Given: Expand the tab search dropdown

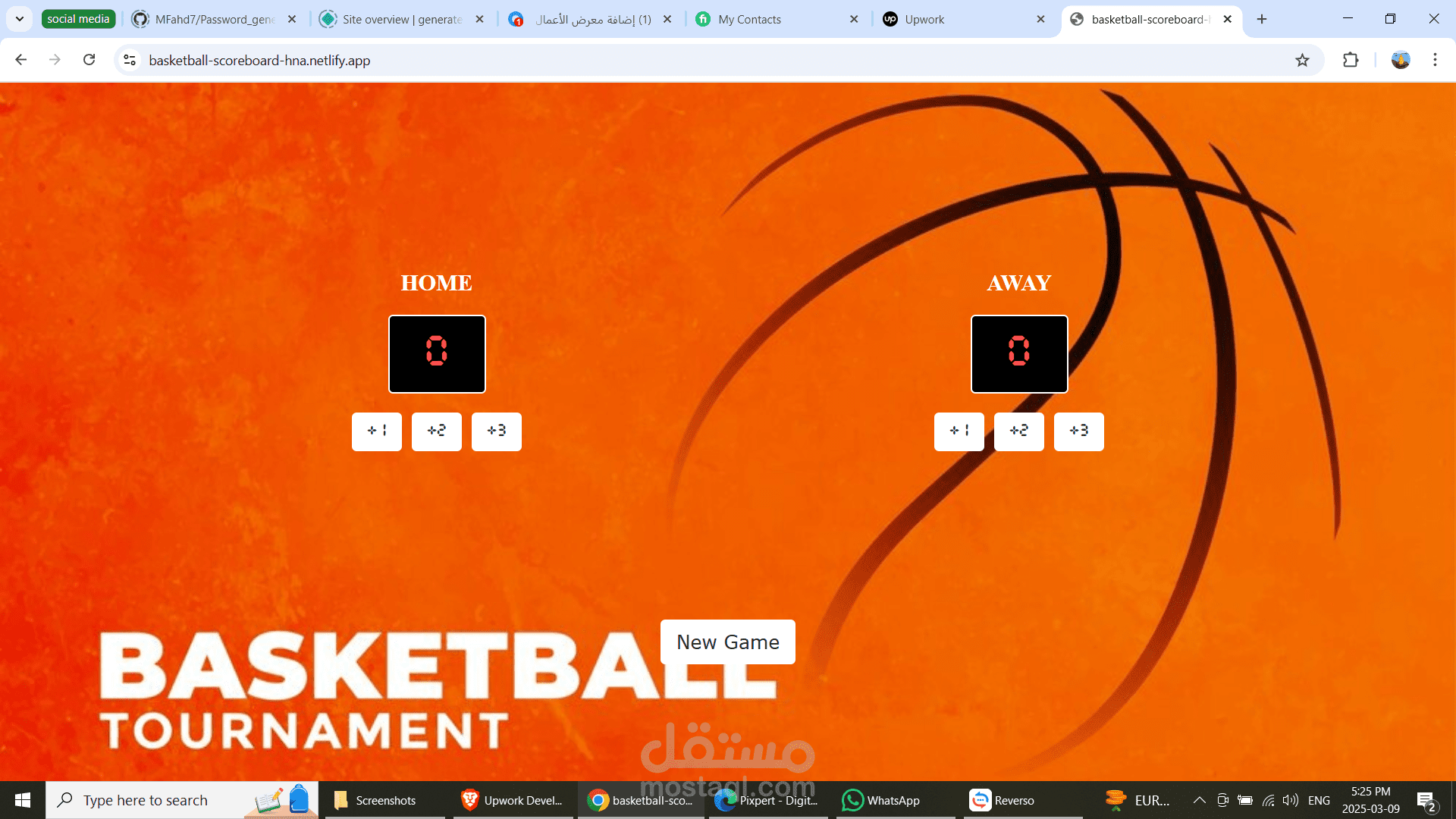Looking at the screenshot, I should coord(19,19).
